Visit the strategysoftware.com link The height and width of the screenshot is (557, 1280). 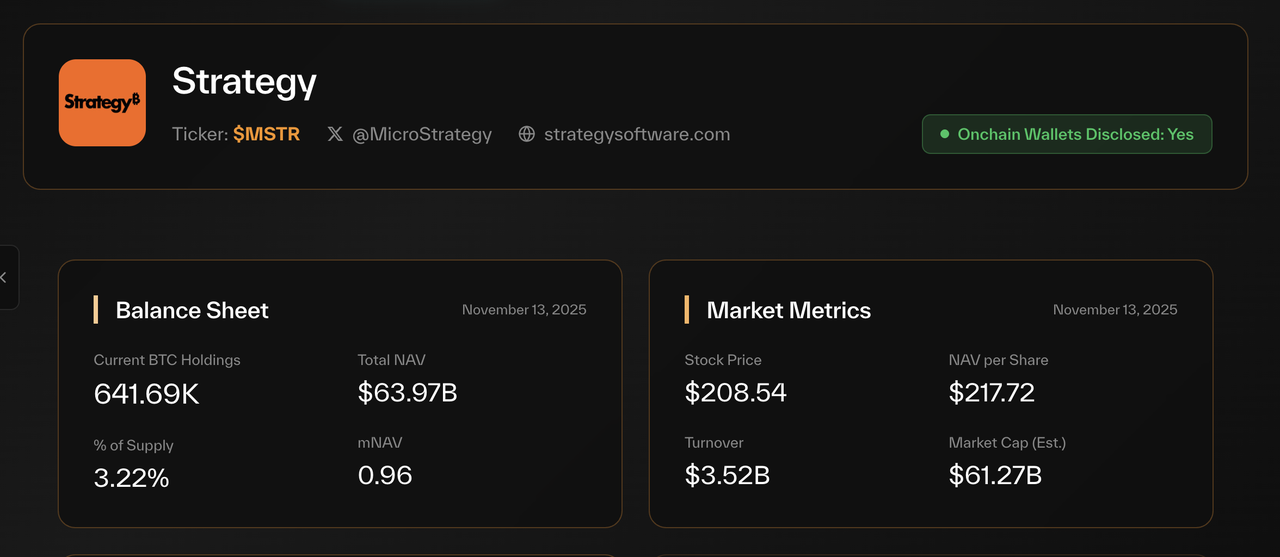click(x=637, y=134)
